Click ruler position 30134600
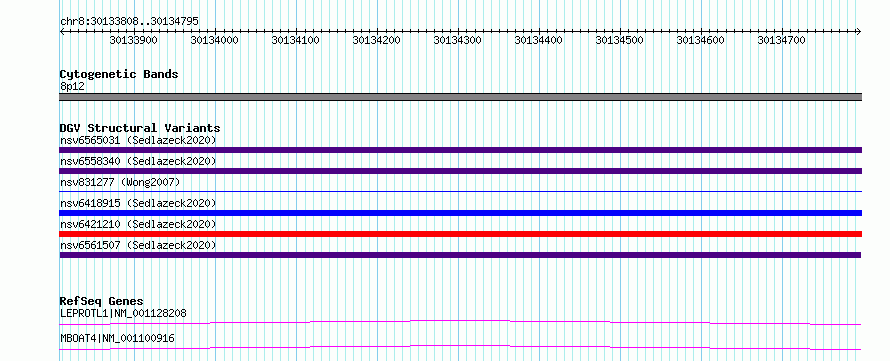The width and height of the screenshot is (890, 361). (701, 40)
